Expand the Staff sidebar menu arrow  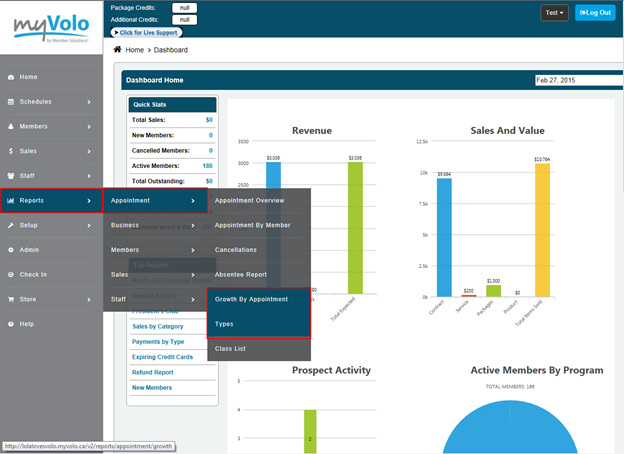88,176
